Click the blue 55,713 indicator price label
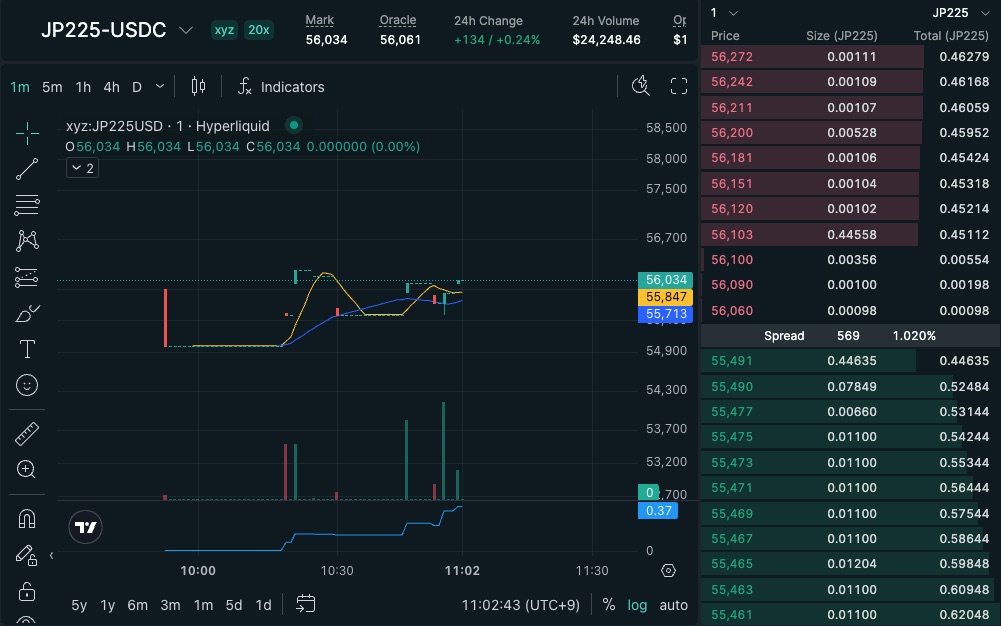The height and width of the screenshot is (626, 1001). coord(665,314)
